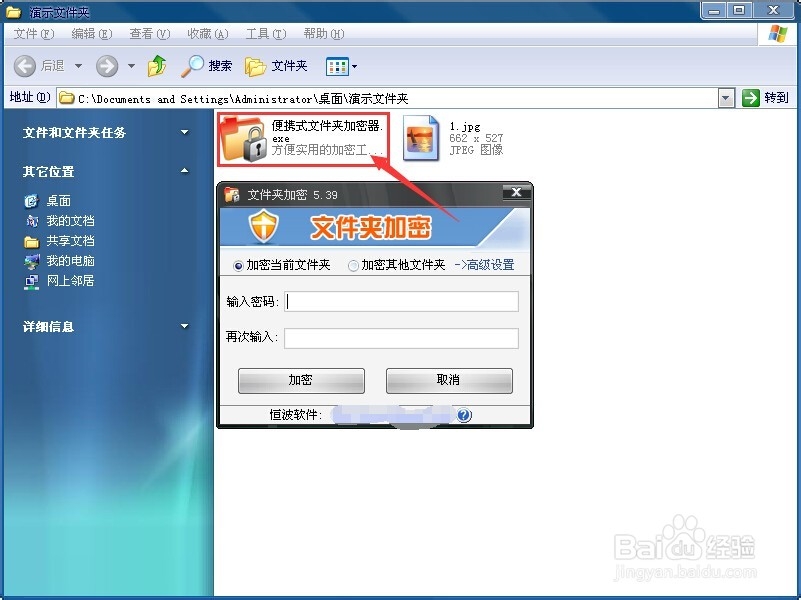Image resolution: width=801 pixels, height=600 pixels.
Task: Open the 帮助(H) menu
Action: pyautogui.click(x=323, y=34)
